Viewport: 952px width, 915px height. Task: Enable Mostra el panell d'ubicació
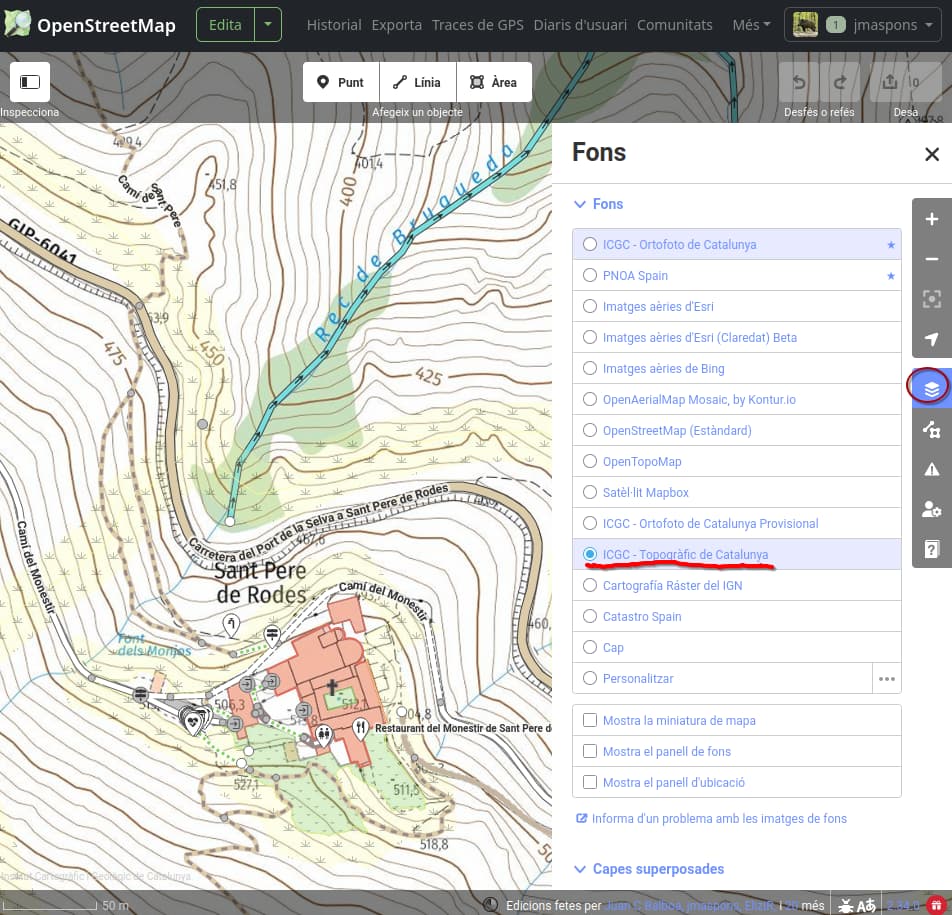tap(736, 782)
